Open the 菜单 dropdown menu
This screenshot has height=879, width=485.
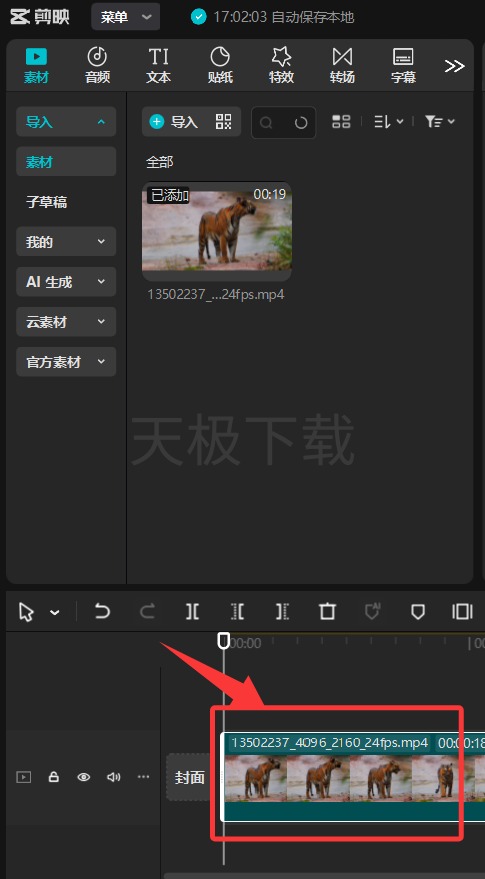coord(126,17)
